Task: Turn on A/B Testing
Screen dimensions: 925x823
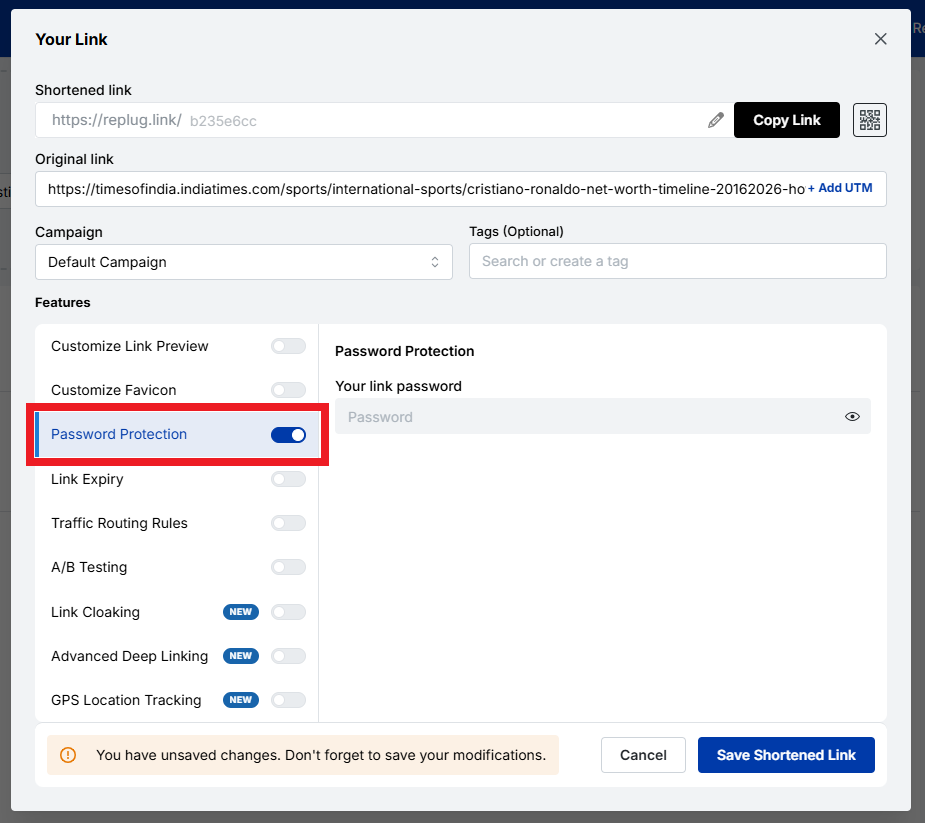Action: pos(288,567)
